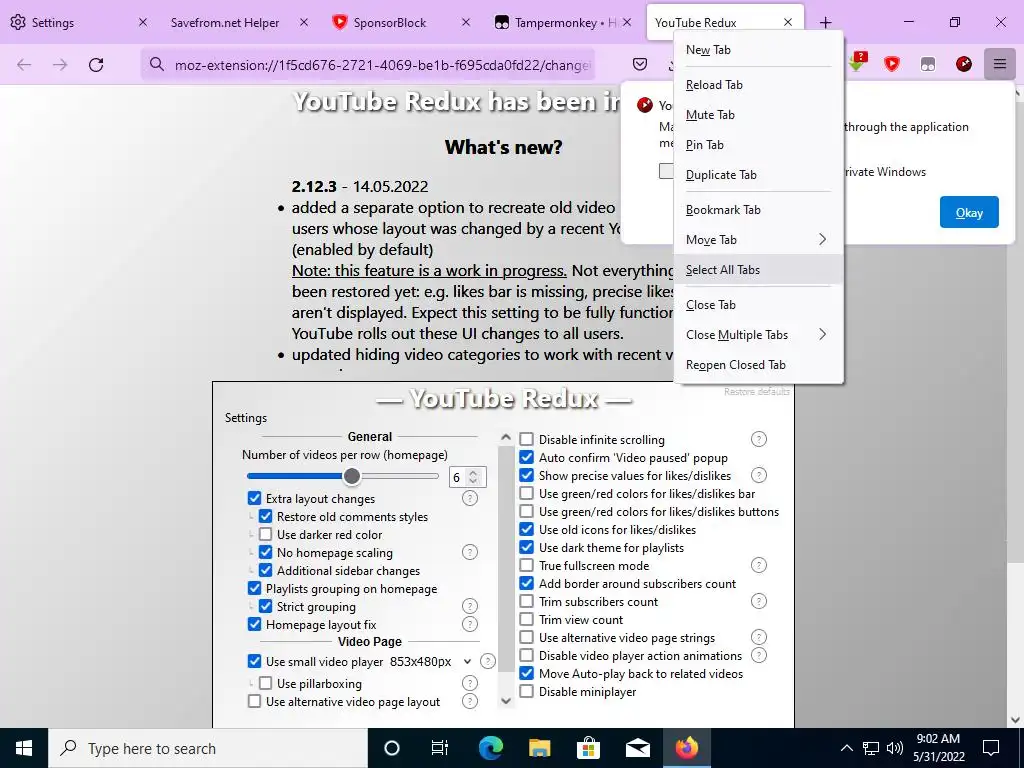Show help for Trim subscribers count
The height and width of the screenshot is (768, 1024).
758,601
